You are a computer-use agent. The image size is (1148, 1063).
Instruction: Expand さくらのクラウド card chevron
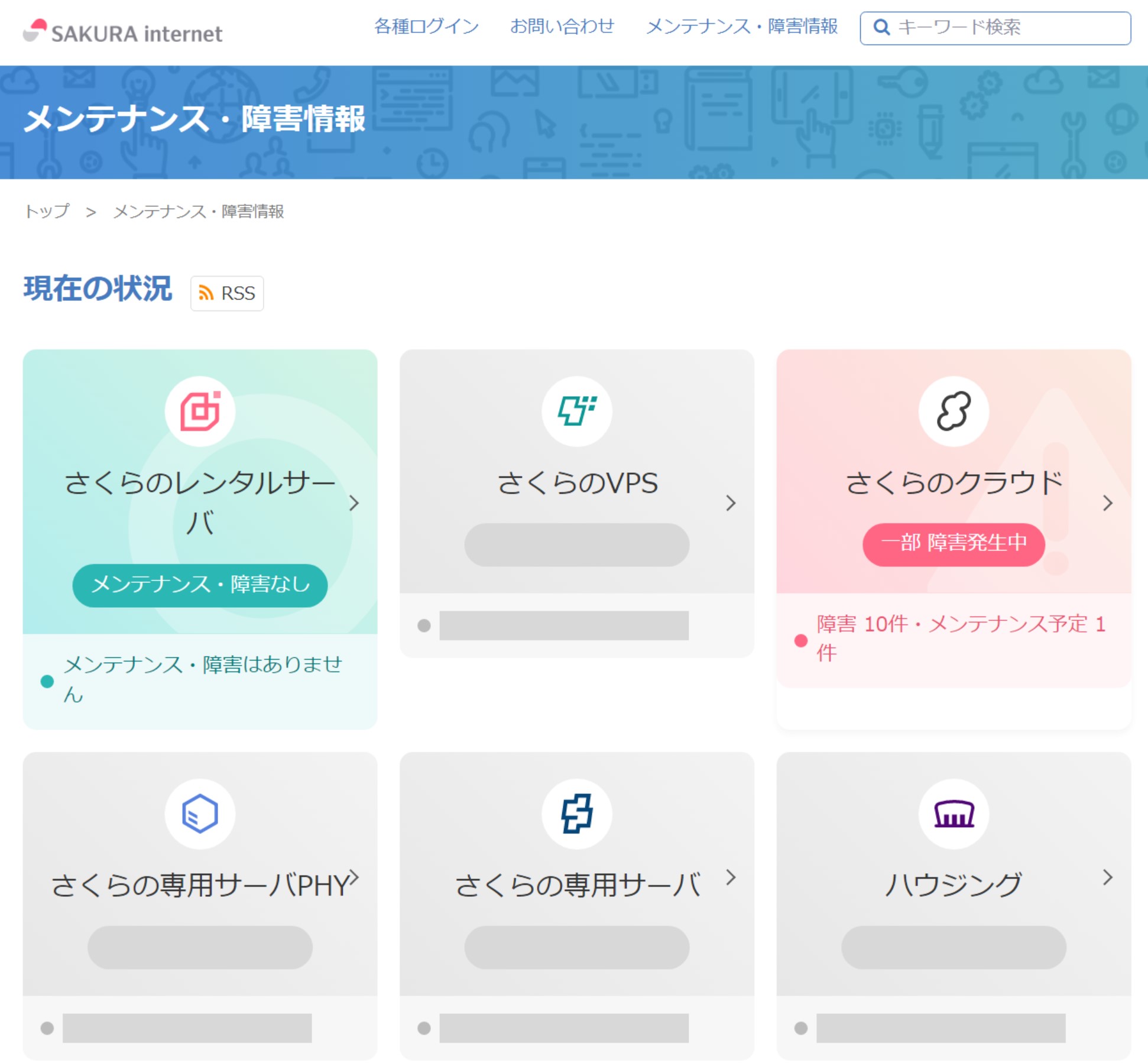click(x=1108, y=503)
